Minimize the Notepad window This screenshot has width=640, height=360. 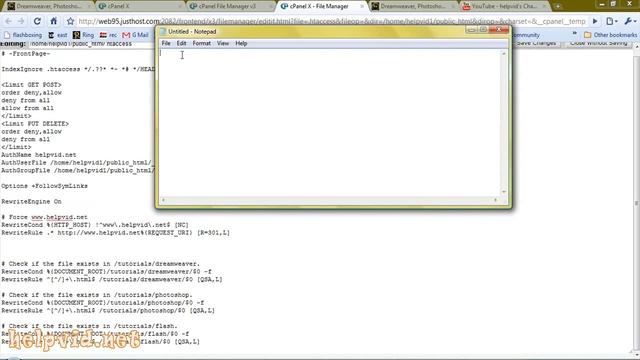[x=471, y=30]
